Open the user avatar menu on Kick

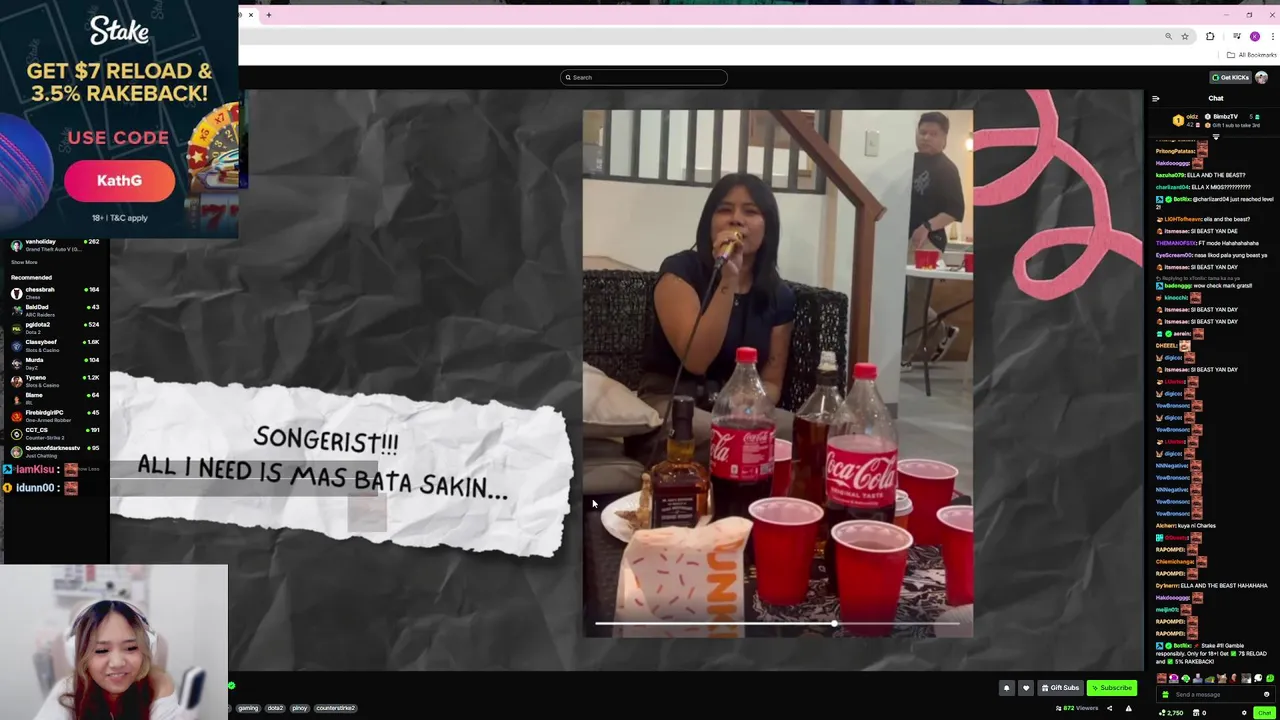pos(1262,77)
